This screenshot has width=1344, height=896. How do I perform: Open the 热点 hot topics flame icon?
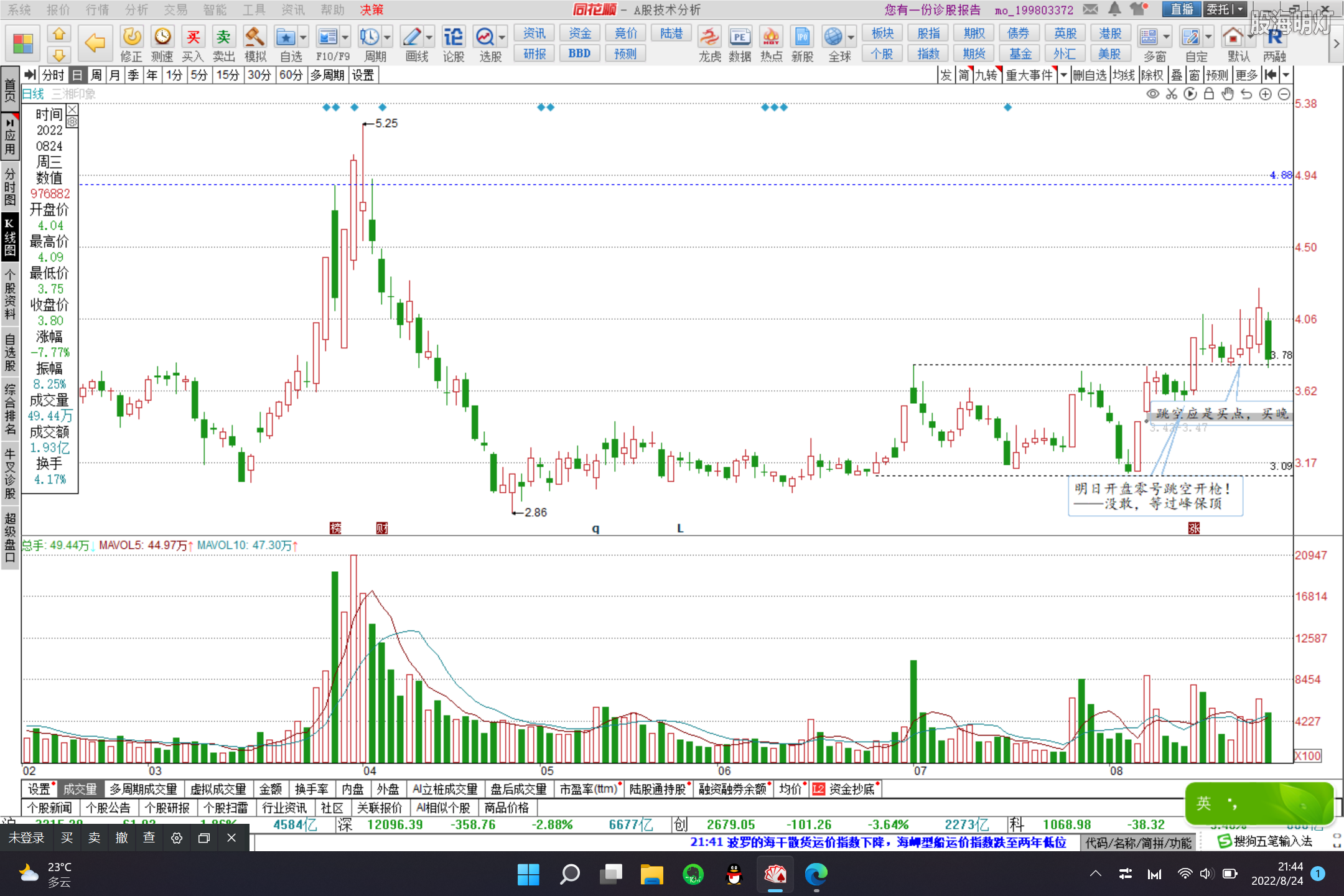[772, 44]
